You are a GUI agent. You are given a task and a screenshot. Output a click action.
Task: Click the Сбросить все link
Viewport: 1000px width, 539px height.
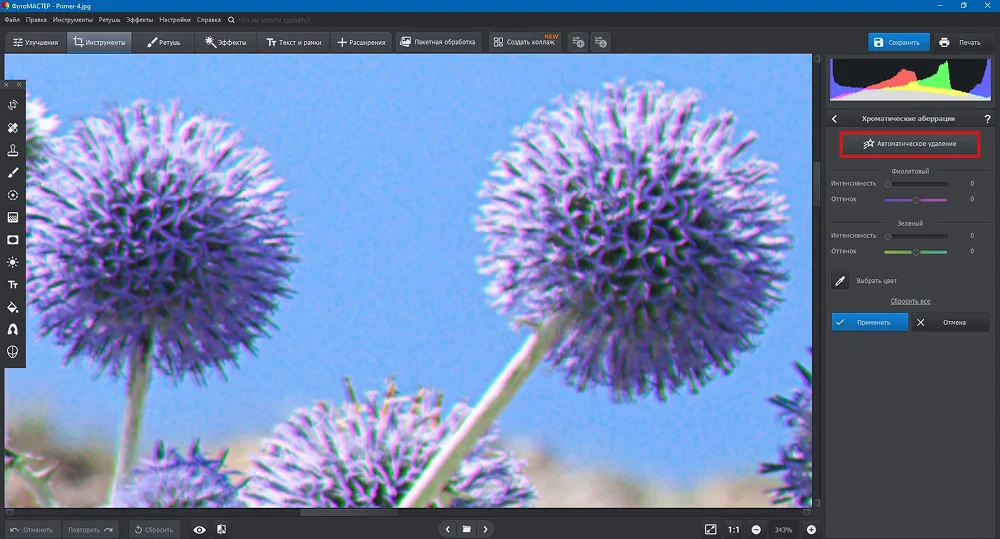pos(910,301)
